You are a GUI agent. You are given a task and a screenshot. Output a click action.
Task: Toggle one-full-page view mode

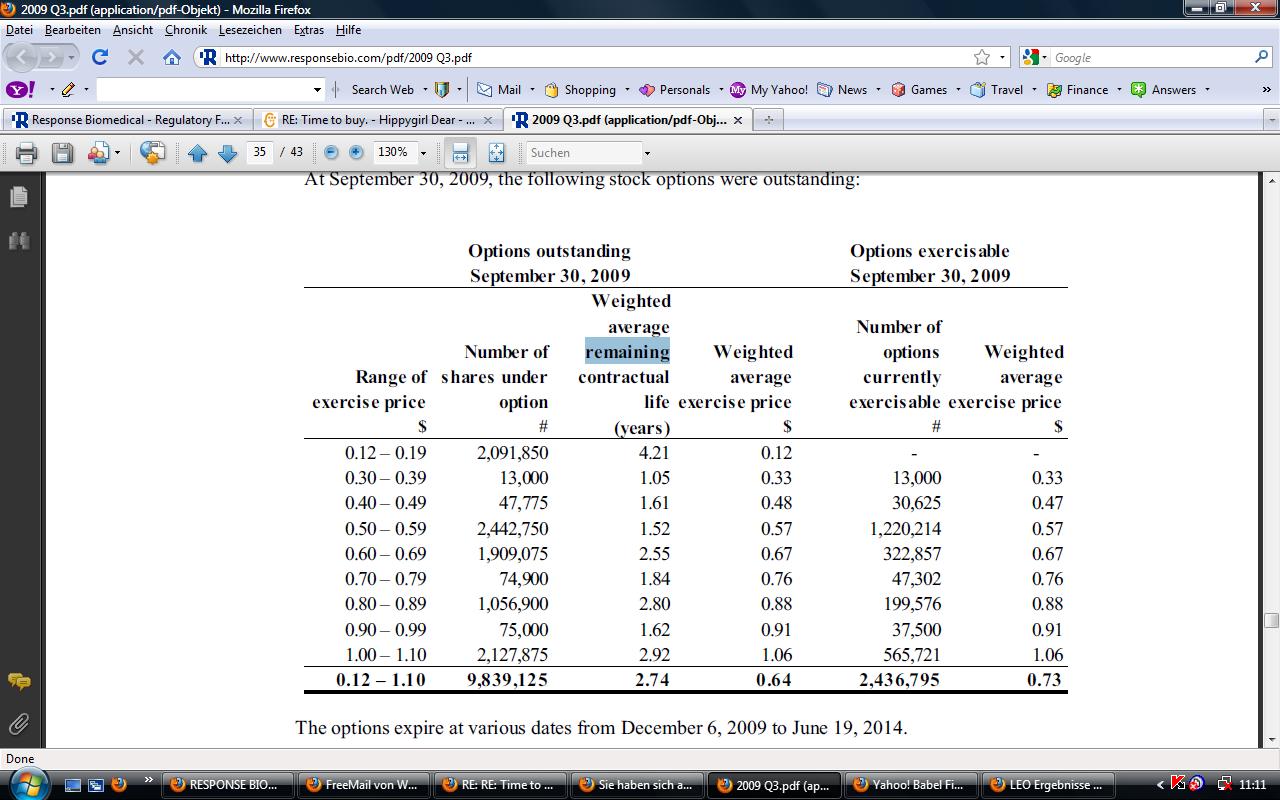coord(496,153)
